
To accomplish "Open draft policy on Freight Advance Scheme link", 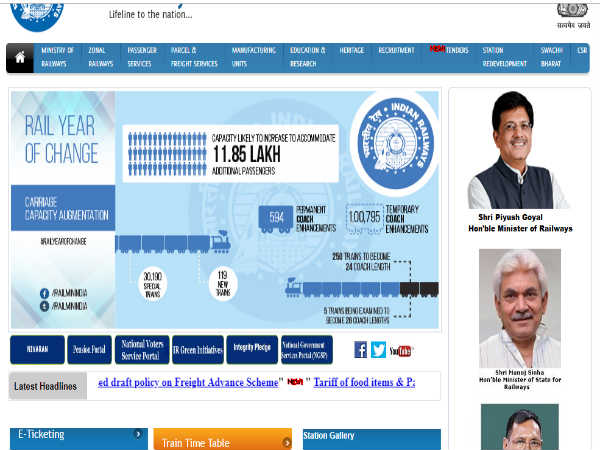I will (x=188, y=382).
